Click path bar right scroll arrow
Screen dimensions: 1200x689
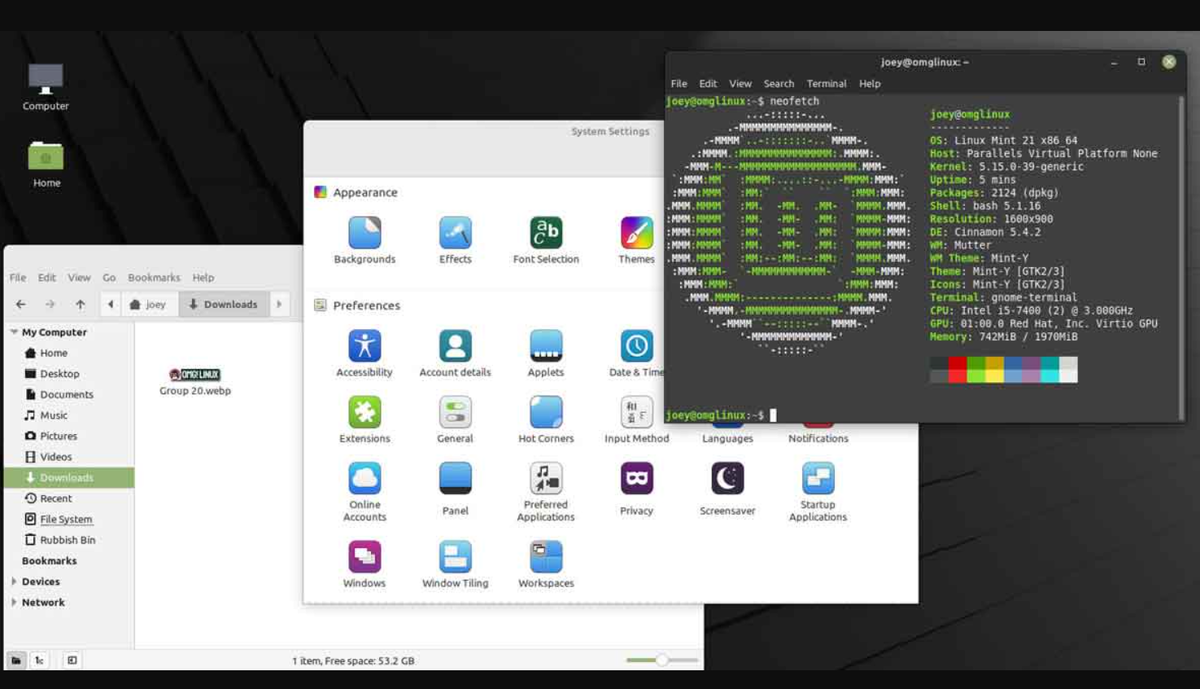click(279, 304)
